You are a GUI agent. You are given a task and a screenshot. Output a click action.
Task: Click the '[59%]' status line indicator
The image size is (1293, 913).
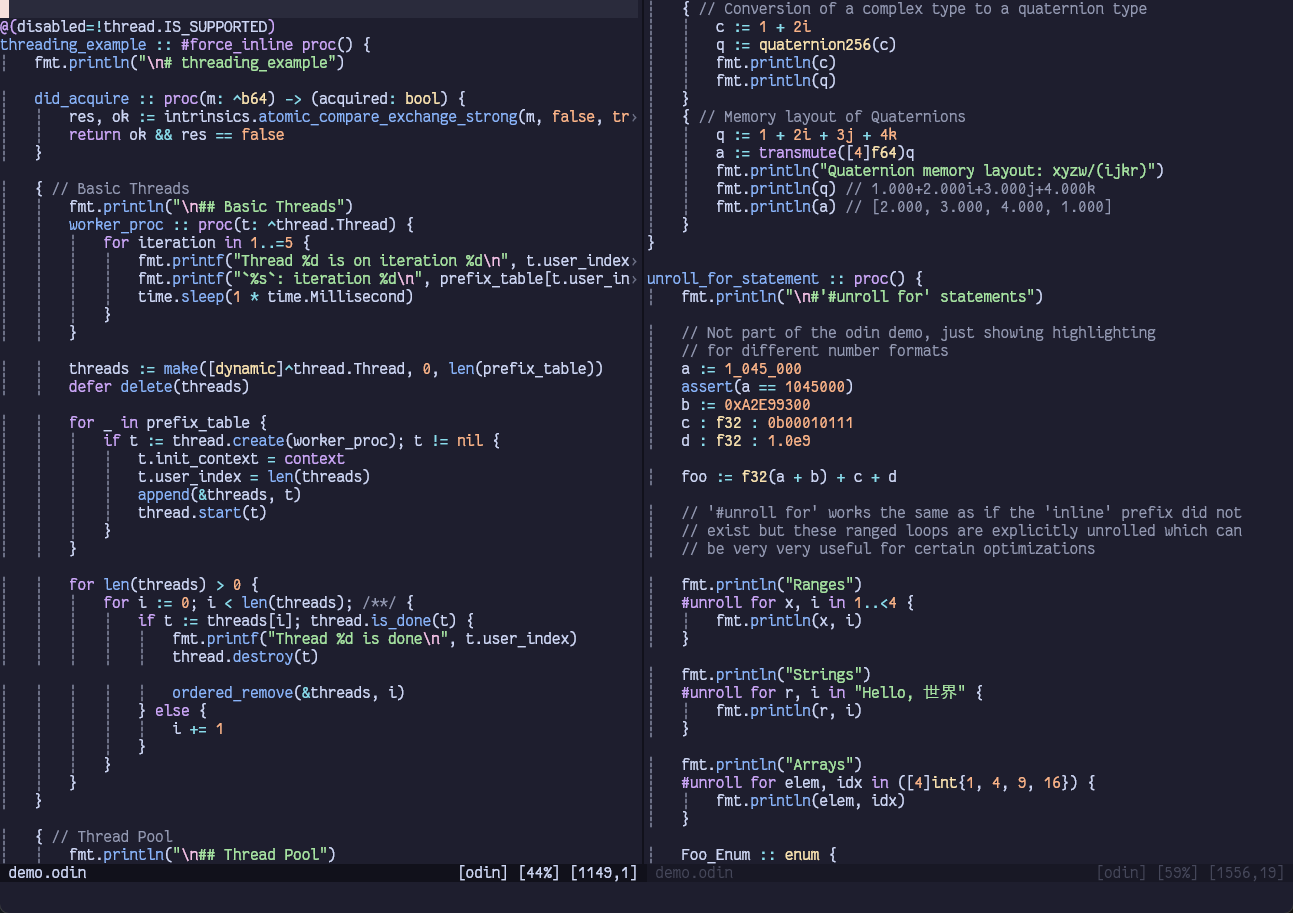coord(1177,873)
